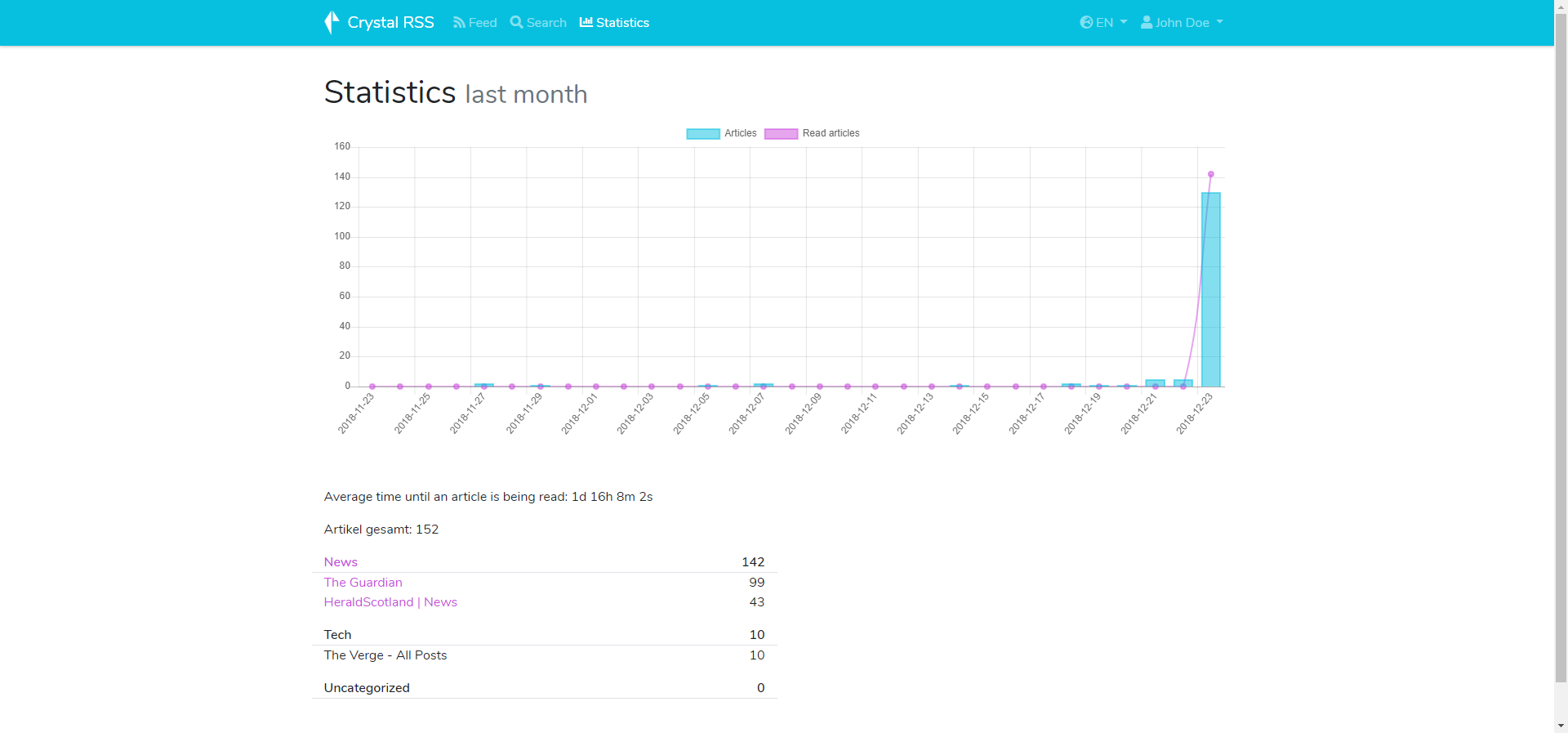Screen dimensions: 1568x733
Task: Open the Crystal RSS home link
Action: click(379, 22)
